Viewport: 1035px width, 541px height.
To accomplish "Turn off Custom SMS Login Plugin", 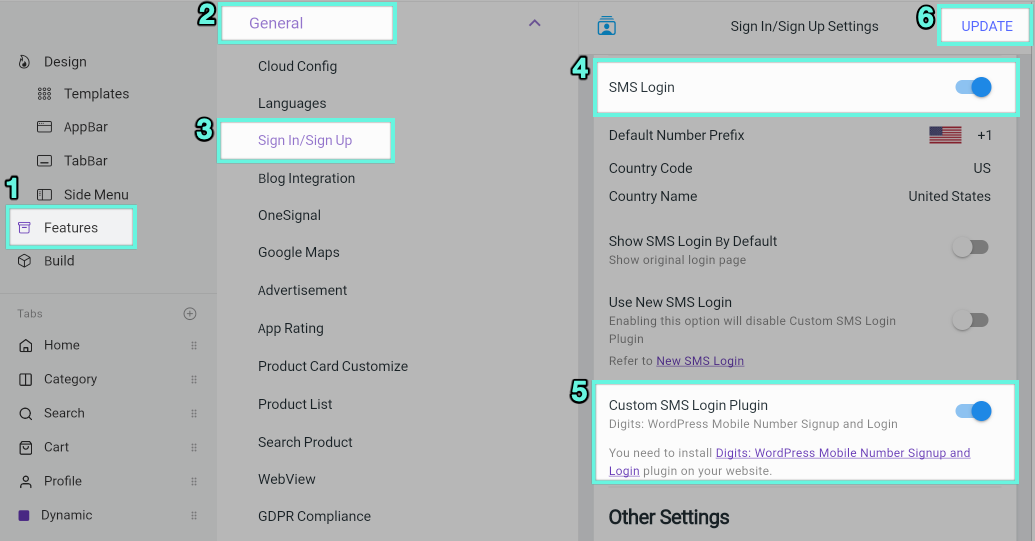I will click(972, 411).
